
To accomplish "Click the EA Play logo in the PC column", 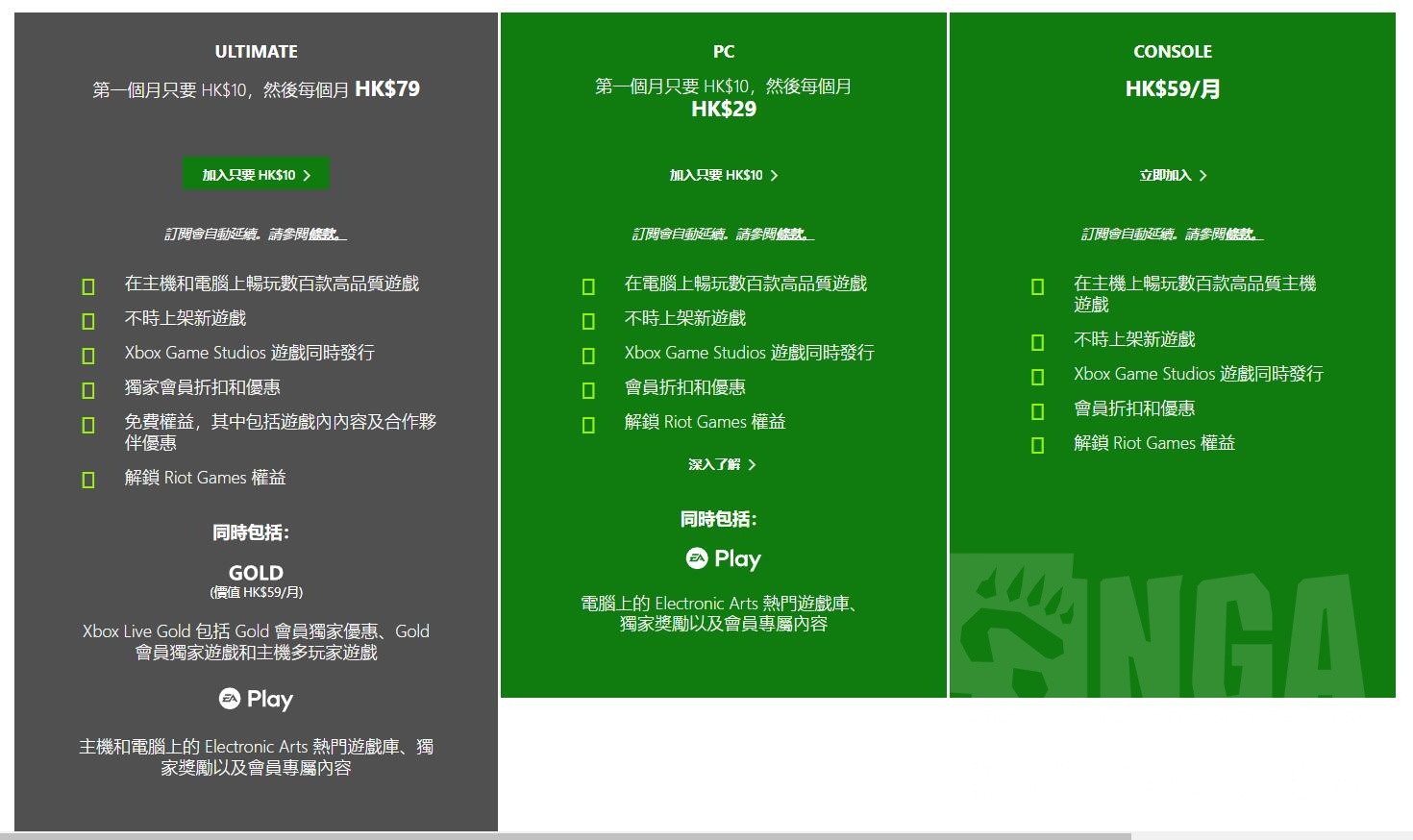I will click(723, 557).
